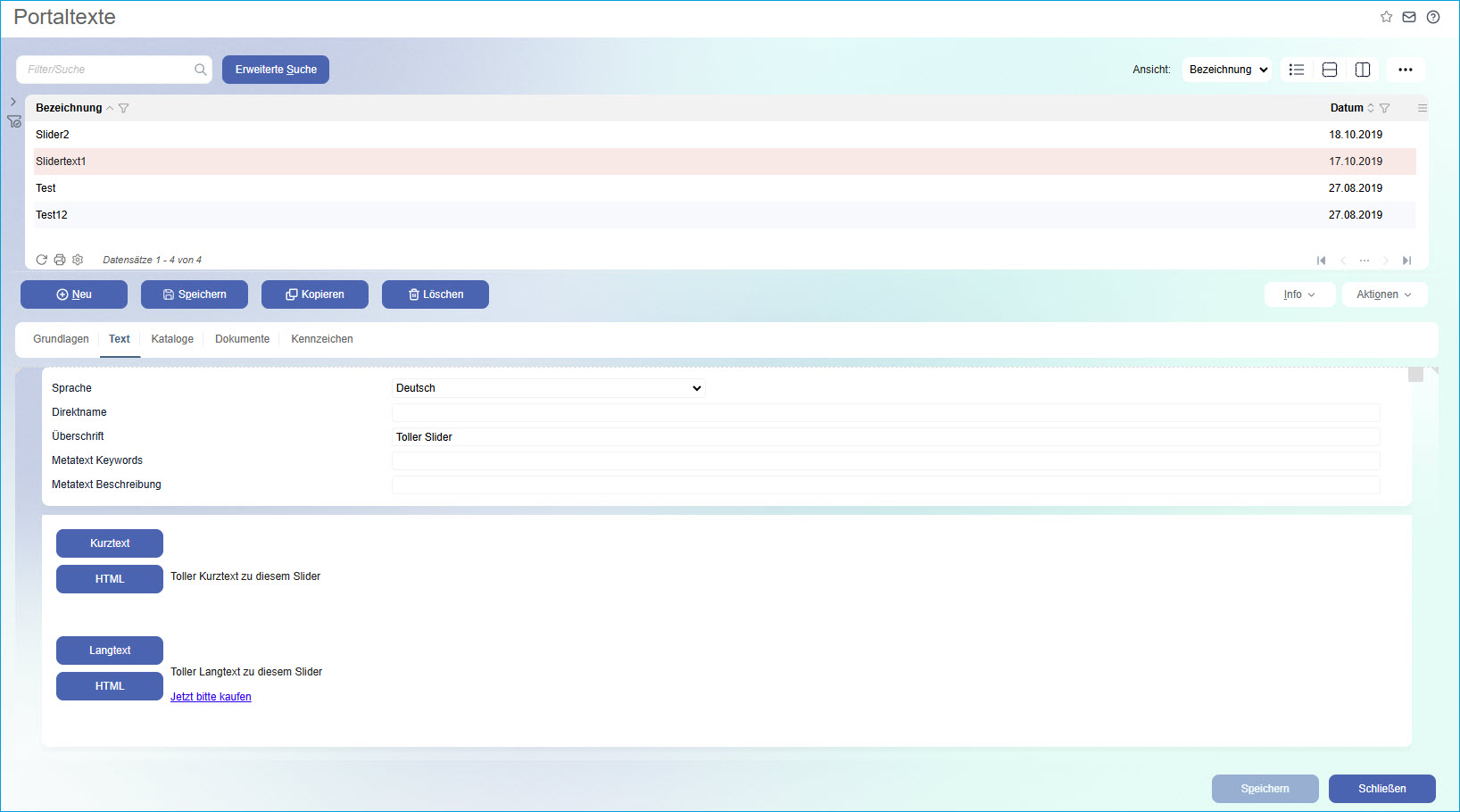Click the Bezeichnung column header
This screenshot has height=812, width=1460.
tap(69, 108)
